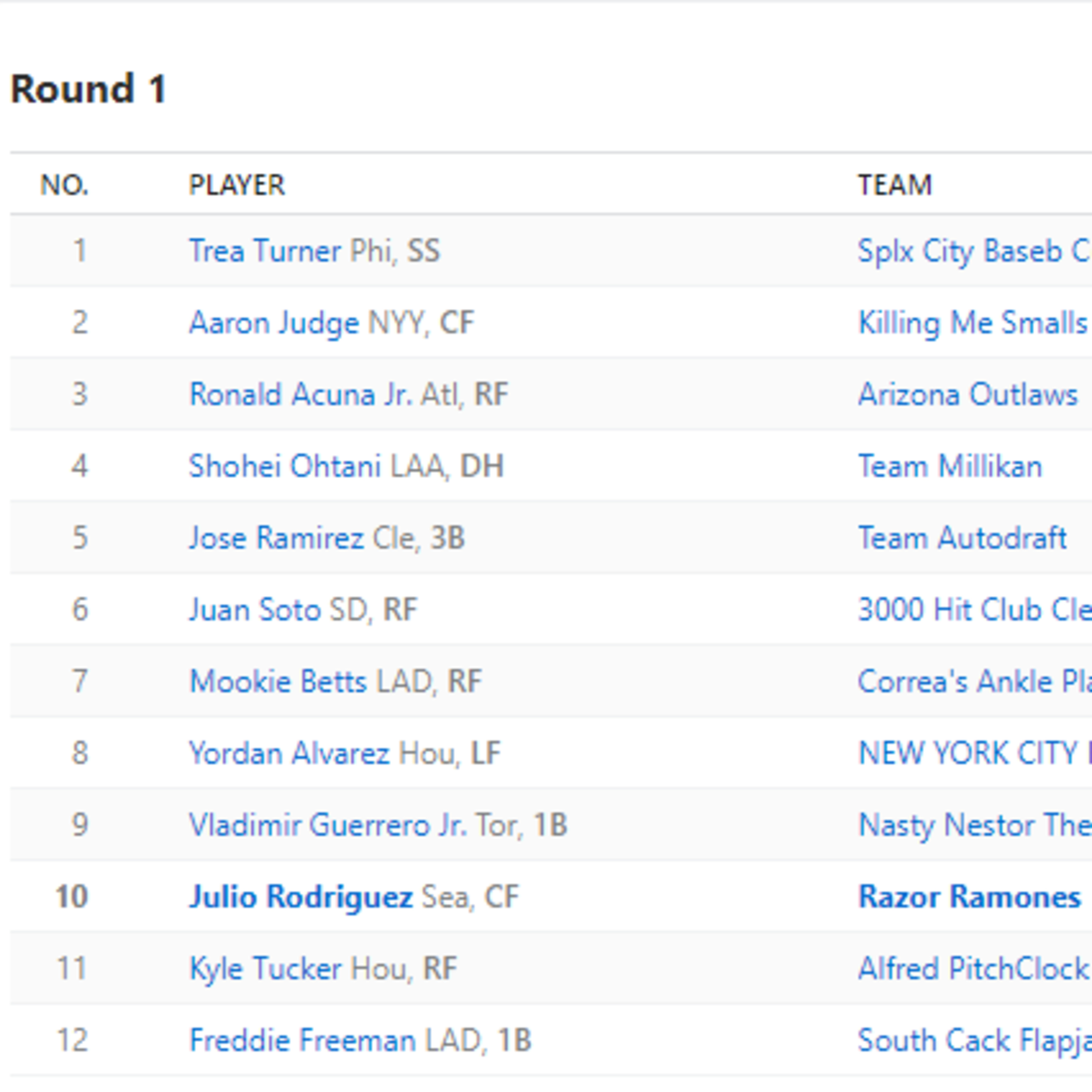The height and width of the screenshot is (1092, 1092).
Task: Open Arizona Outlaws team page
Action: [x=968, y=395]
